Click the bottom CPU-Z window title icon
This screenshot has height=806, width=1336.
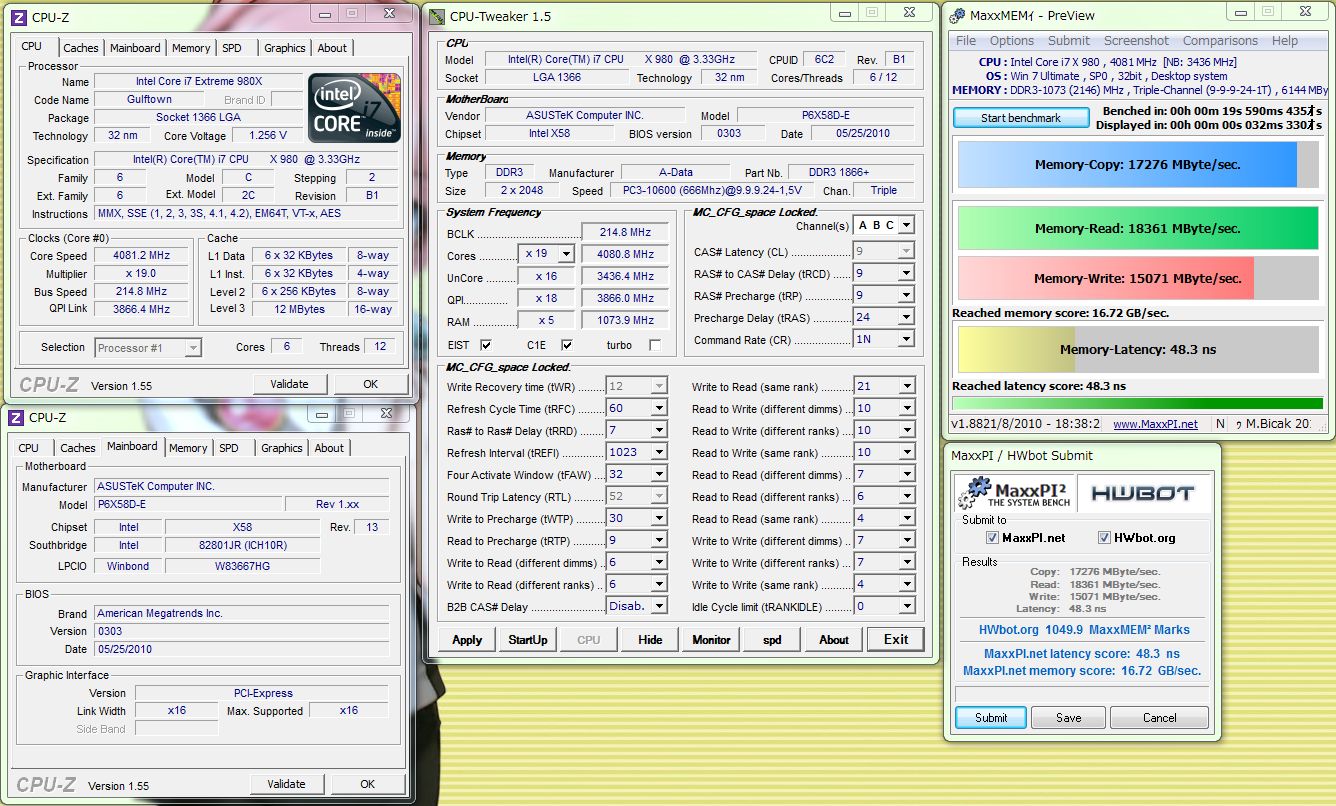(18, 417)
